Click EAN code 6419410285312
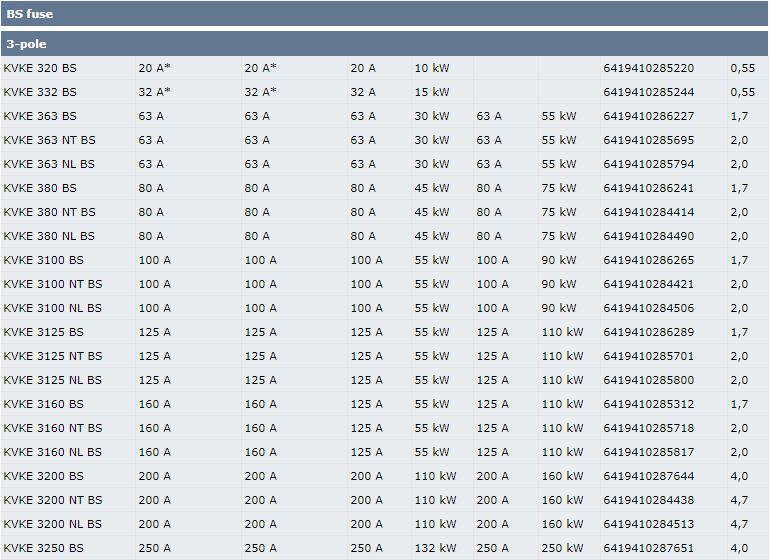The height and width of the screenshot is (560, 770). (649, 404)
